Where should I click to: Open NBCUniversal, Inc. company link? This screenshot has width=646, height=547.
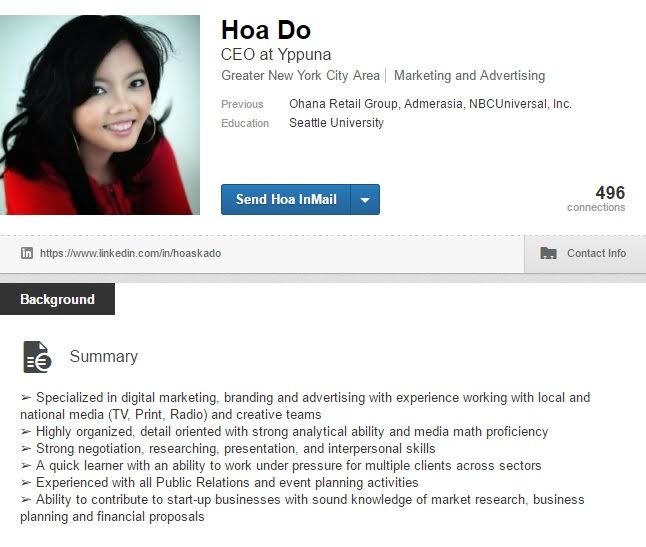520,104
